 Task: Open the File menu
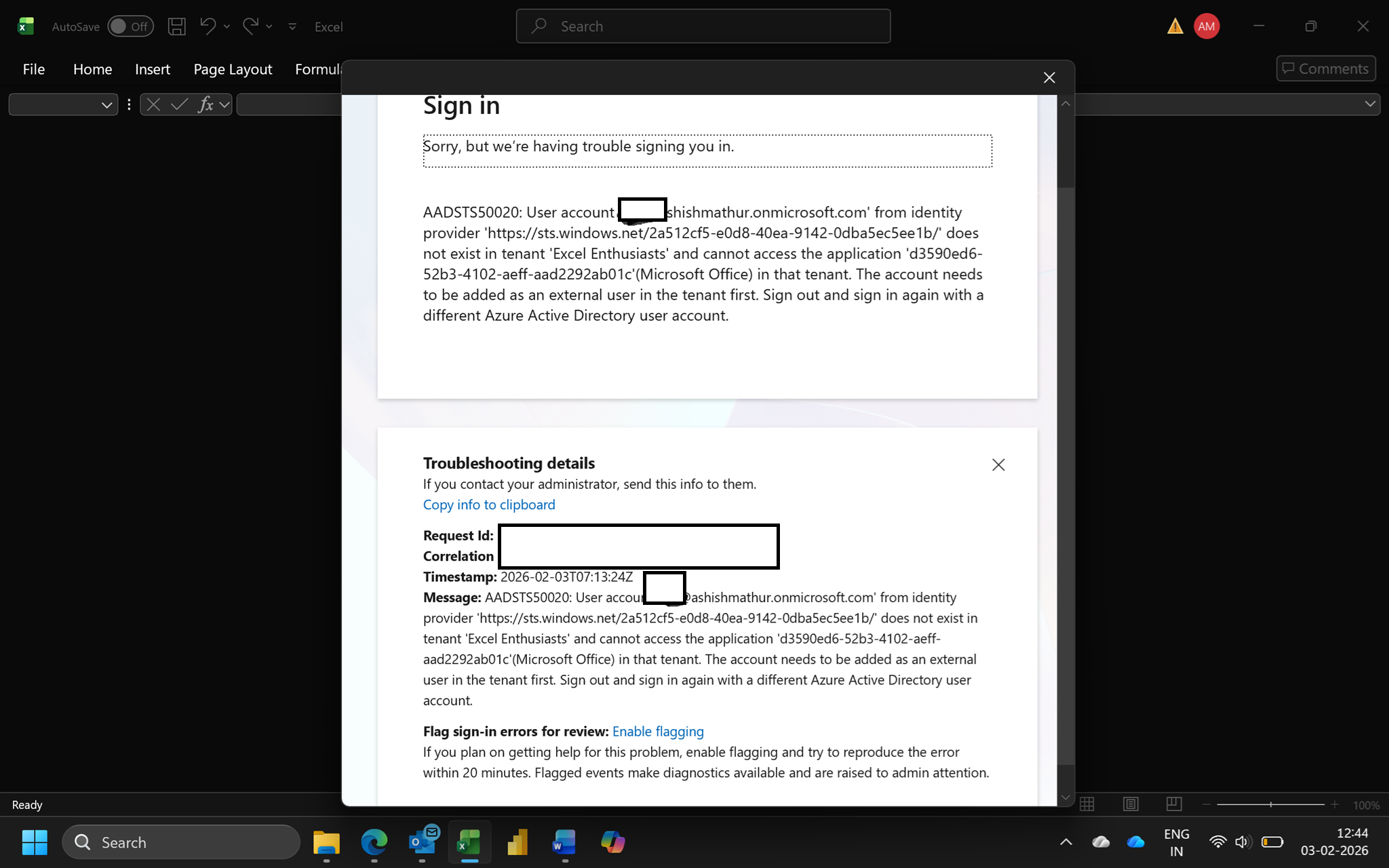[x=34, y=69]
